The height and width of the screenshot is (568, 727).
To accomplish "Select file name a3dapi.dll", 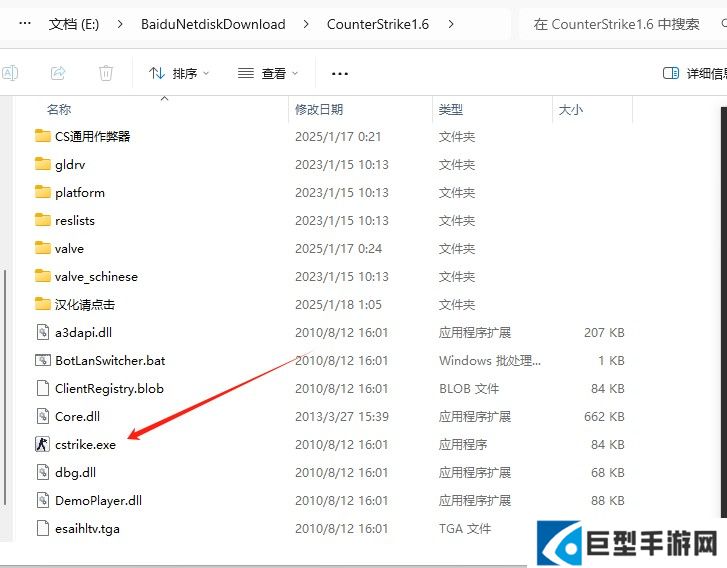I will click(x=83, y=332).
